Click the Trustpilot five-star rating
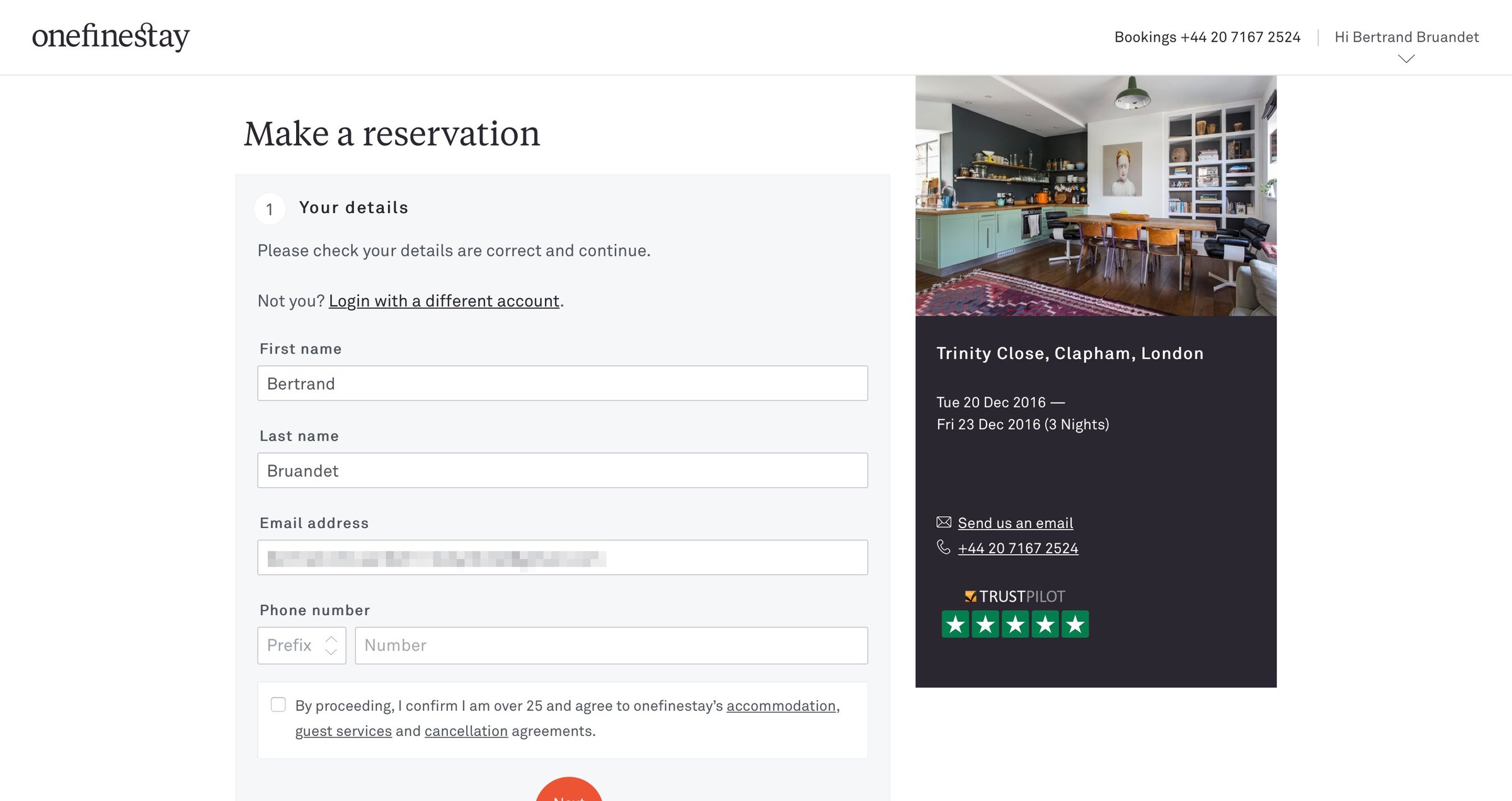Image resolution: width=1512 pixels, height=801 pixels. tap(1015, 625)
